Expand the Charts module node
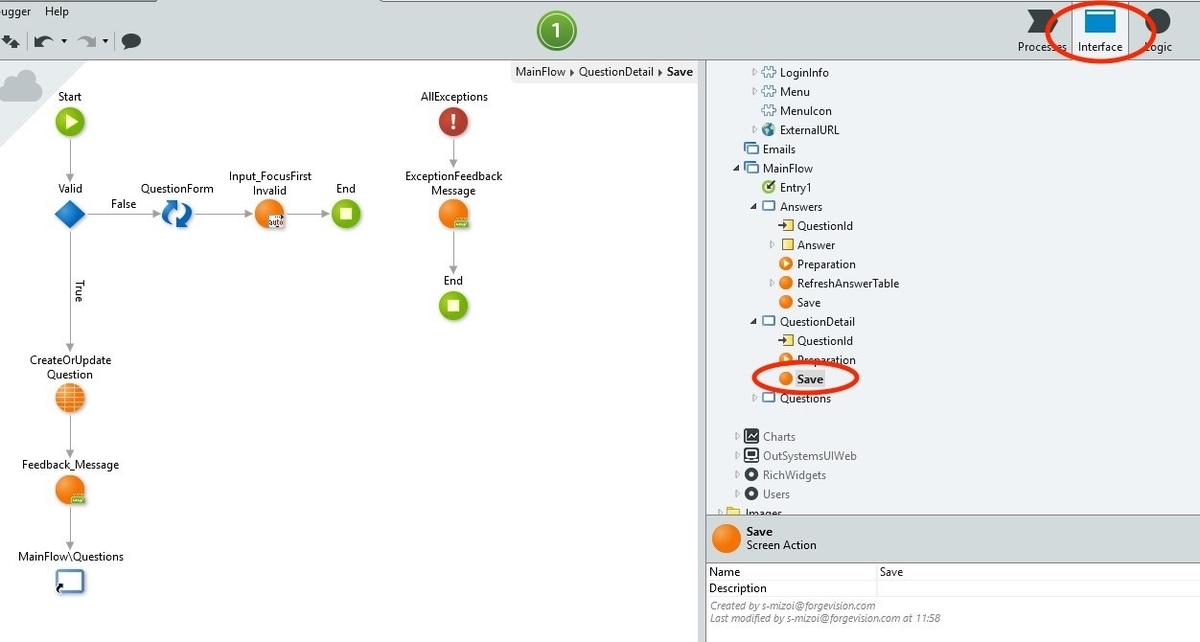The image size is (1200, 642). 737,437
